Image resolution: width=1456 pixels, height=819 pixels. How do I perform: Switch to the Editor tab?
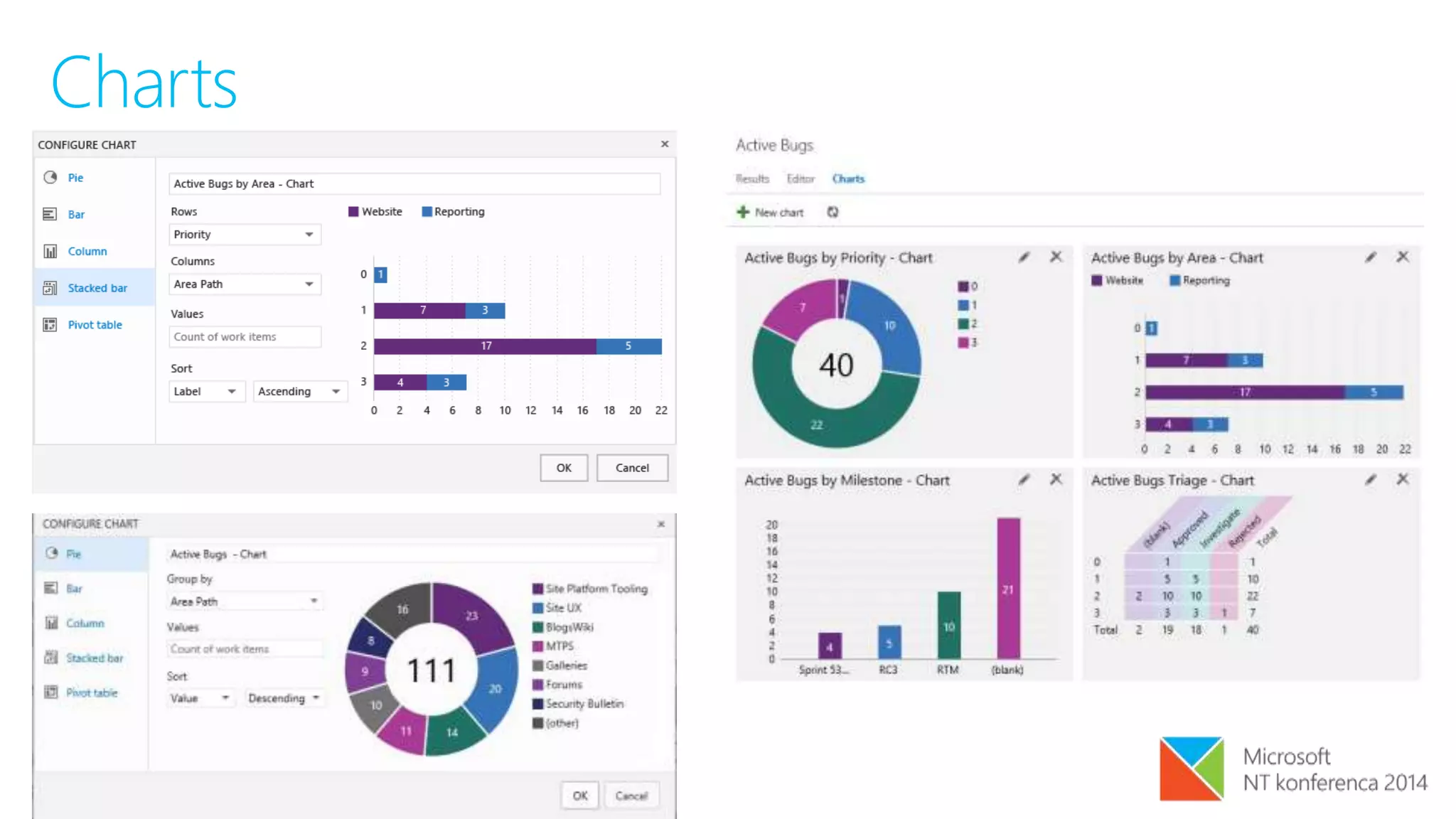click(801, 178)
